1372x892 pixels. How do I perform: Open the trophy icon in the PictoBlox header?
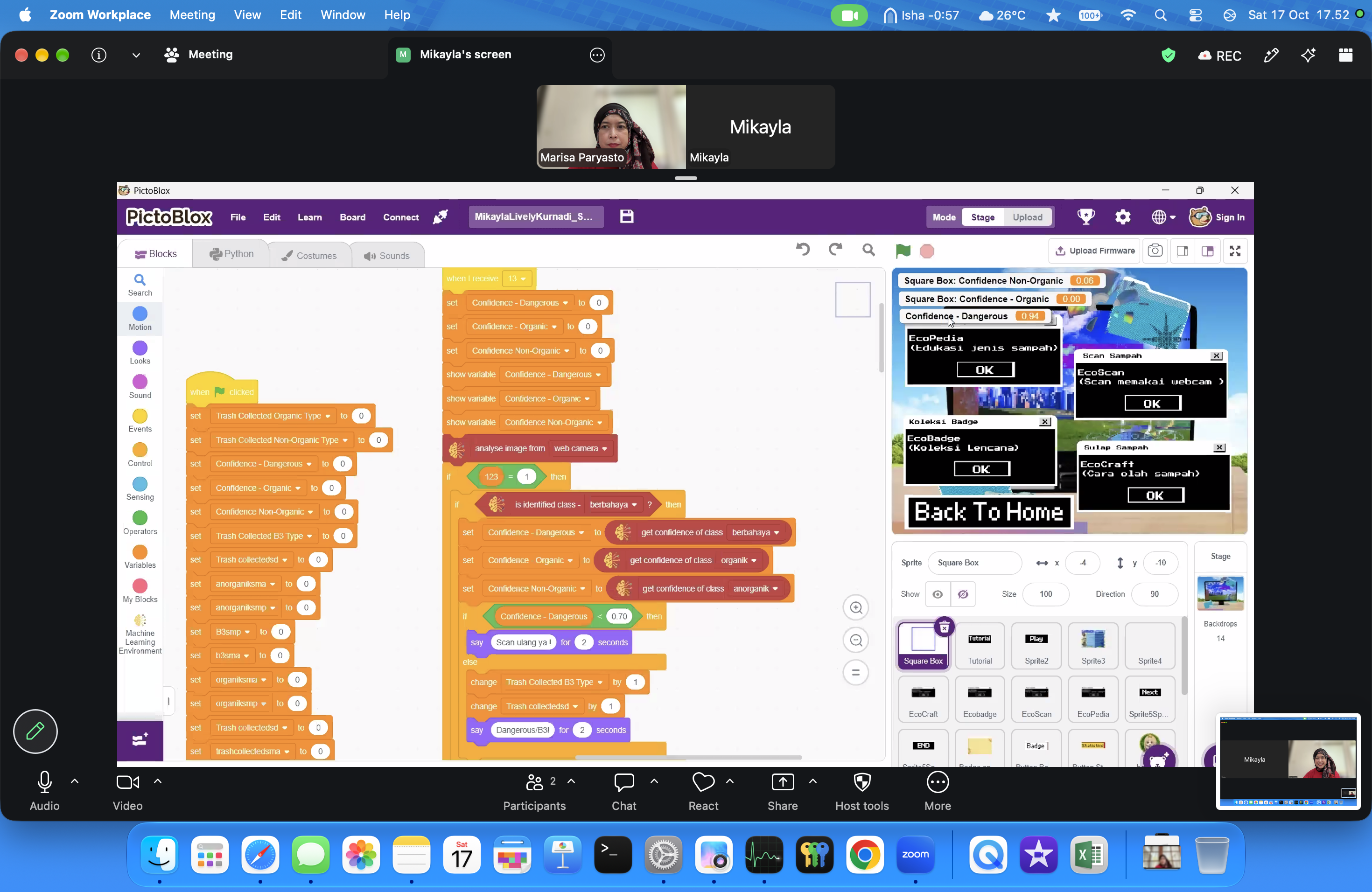[x=1086, y=216]
